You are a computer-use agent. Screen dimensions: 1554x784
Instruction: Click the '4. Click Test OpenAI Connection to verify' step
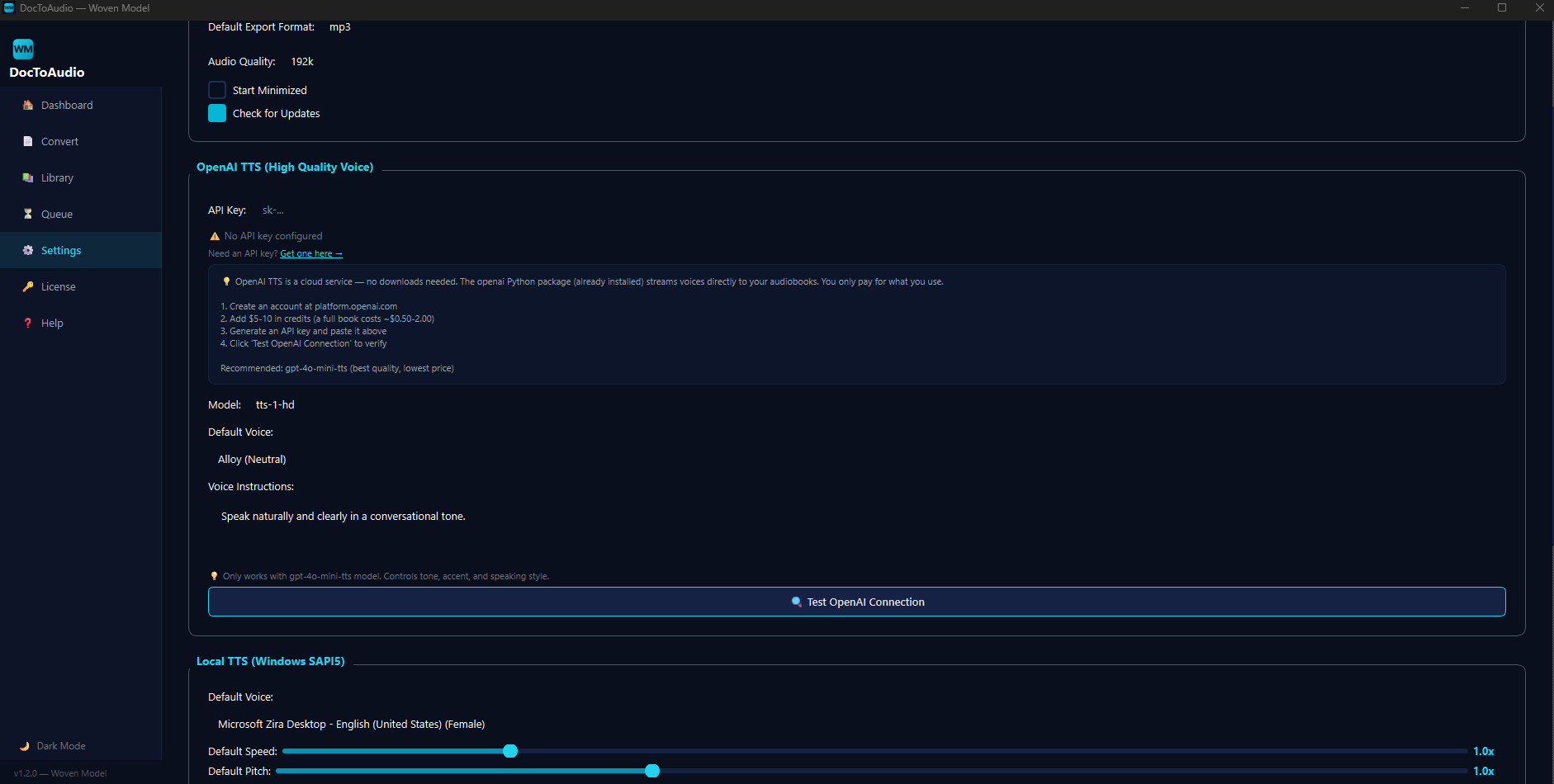tap(303, 343)
